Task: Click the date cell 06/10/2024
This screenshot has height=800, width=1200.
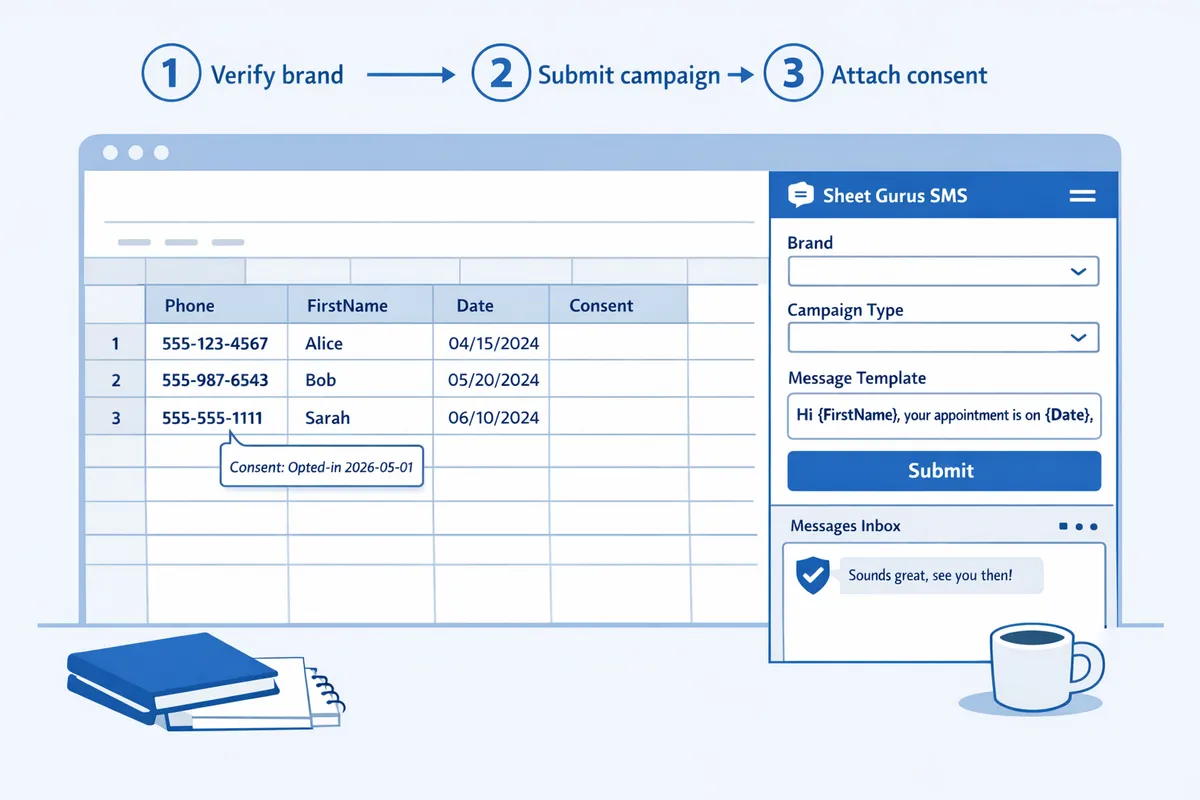Action: pyautogui.click(x=491, y=417)
